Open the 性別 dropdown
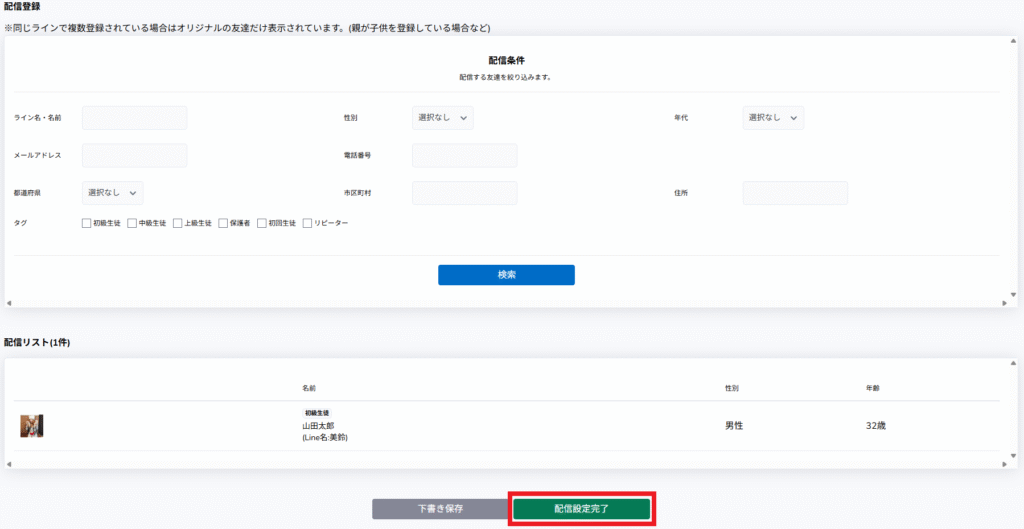Screen dimensions: 1024x529 pyautogui.click(x=442, y=118)
